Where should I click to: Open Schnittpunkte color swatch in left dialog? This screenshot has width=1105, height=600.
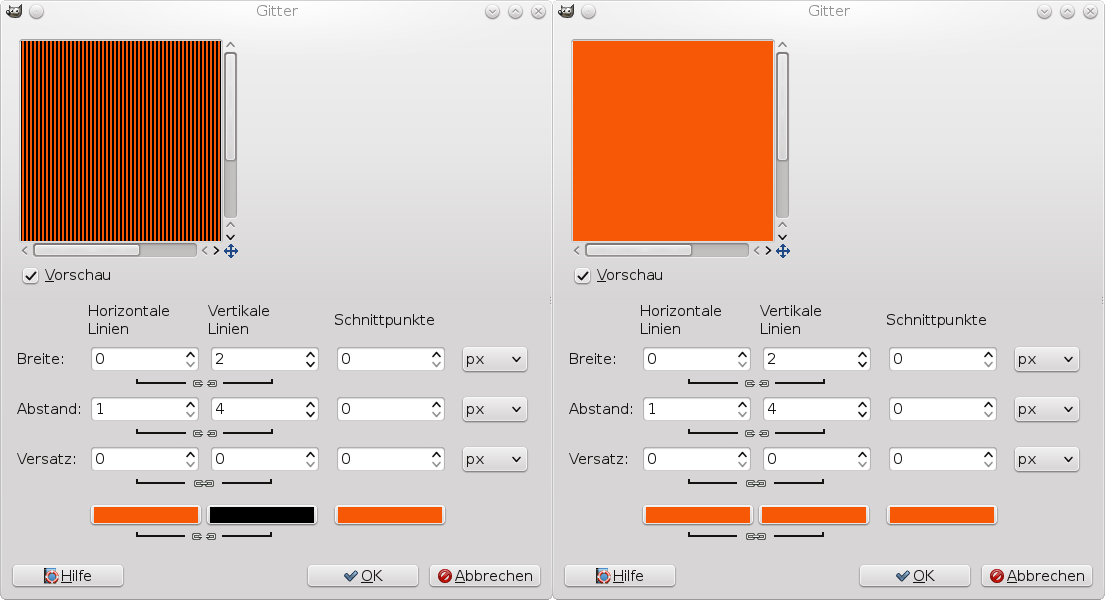click(x=390, y=515)
